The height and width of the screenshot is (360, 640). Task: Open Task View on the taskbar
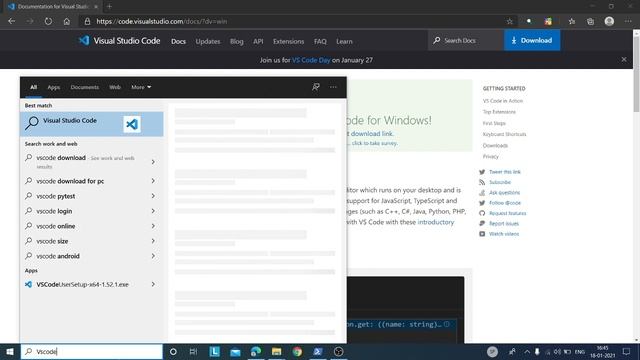[x=193, y=351]
